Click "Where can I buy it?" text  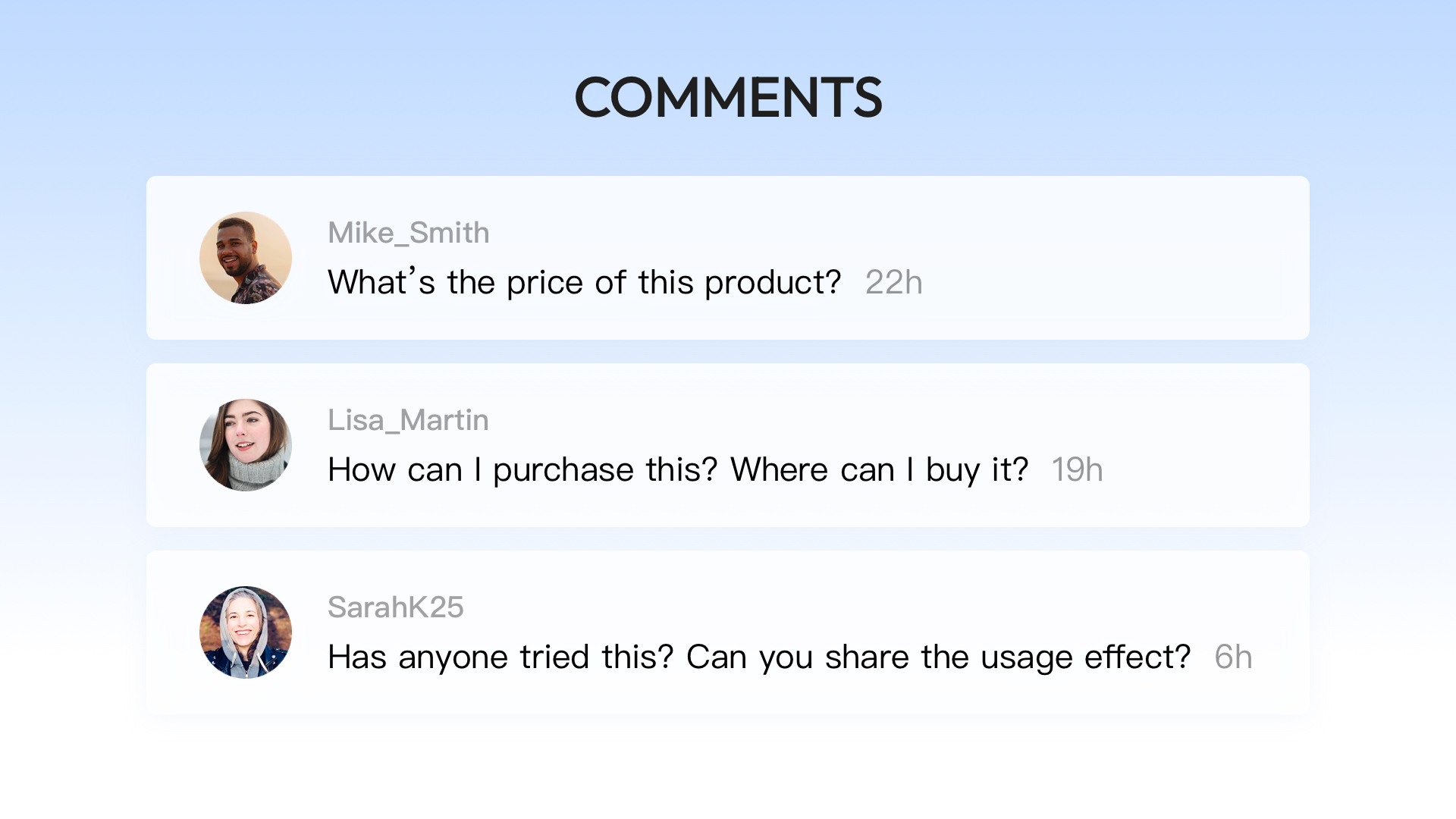pos(879,470)
